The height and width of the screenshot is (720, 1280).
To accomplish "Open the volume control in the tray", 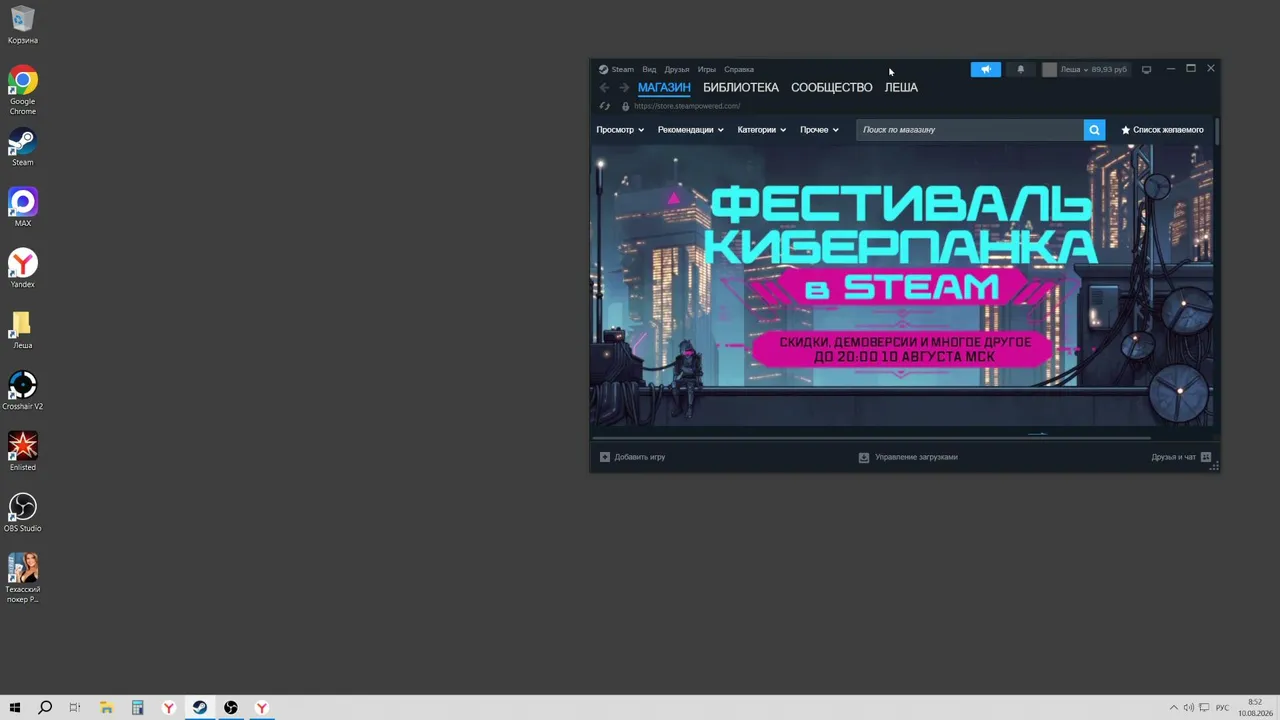I will 1189,708.
